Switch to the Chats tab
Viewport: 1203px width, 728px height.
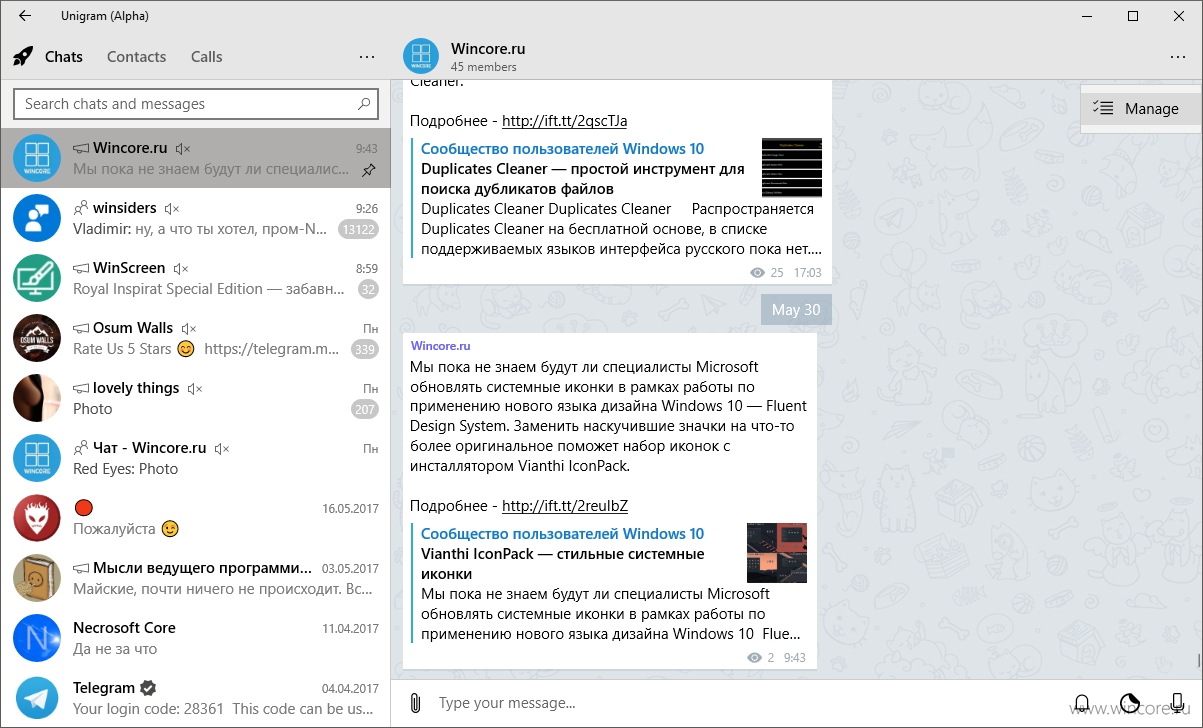click(64, 57)
